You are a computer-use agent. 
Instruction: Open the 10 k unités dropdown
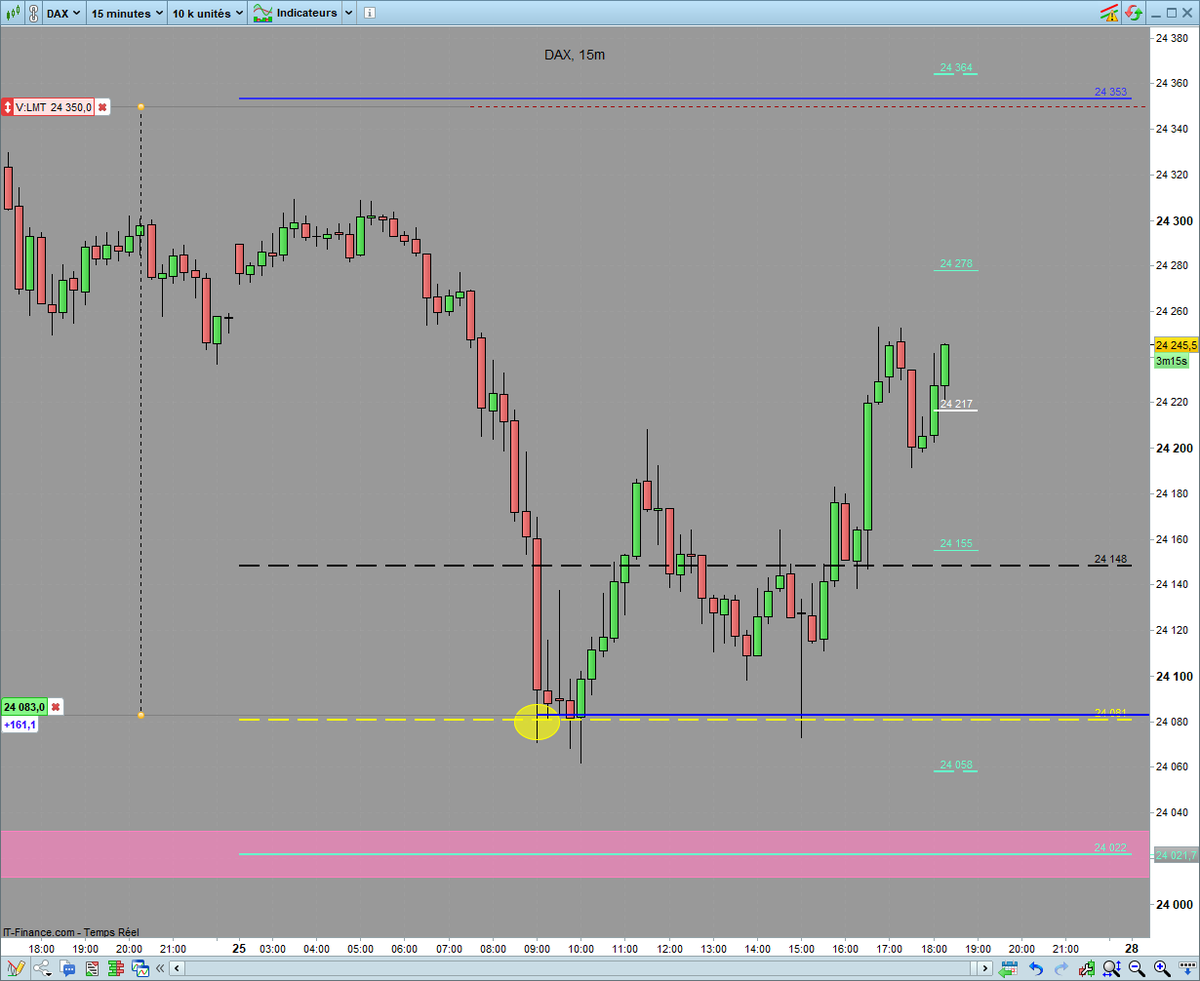click(207, 14)
